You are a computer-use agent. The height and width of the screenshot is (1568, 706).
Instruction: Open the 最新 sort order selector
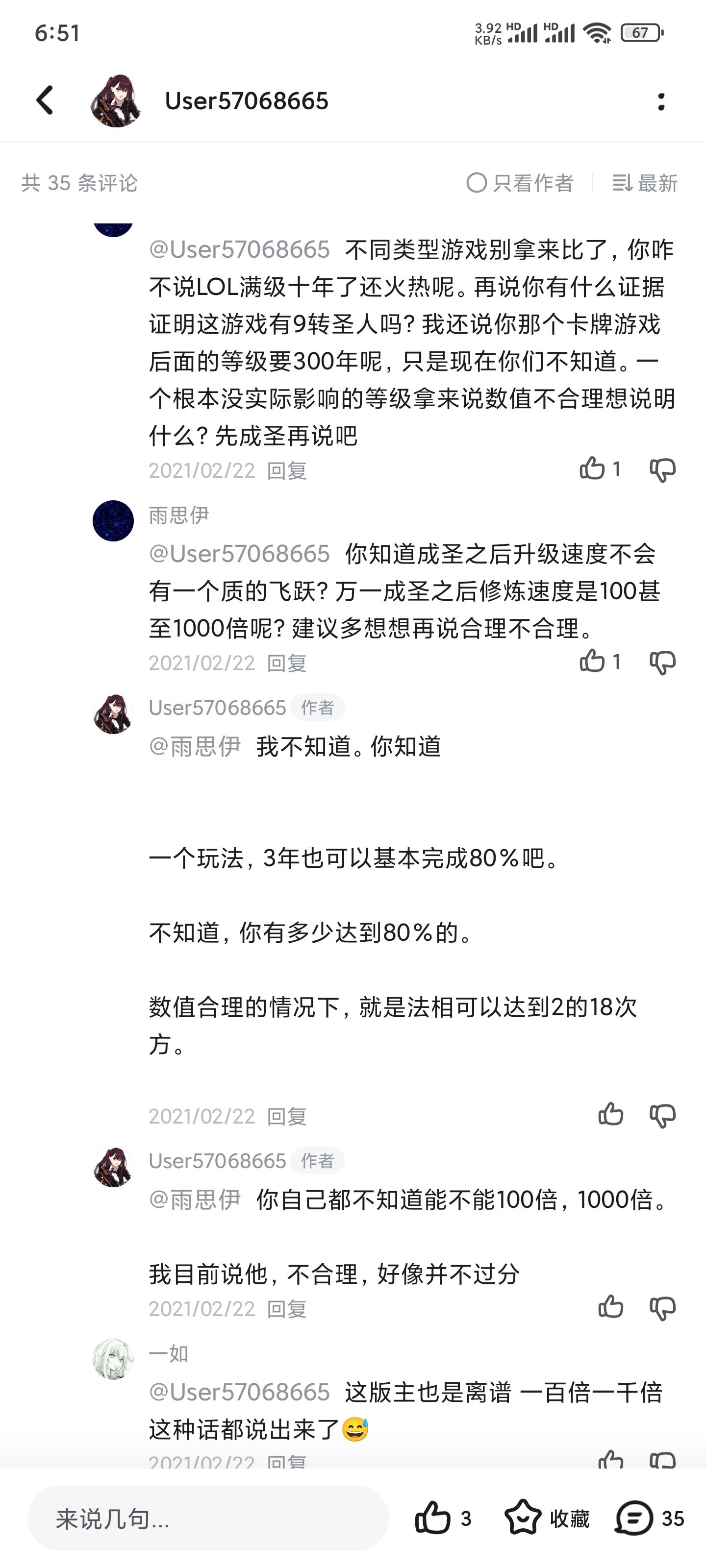tap(645, 183)
